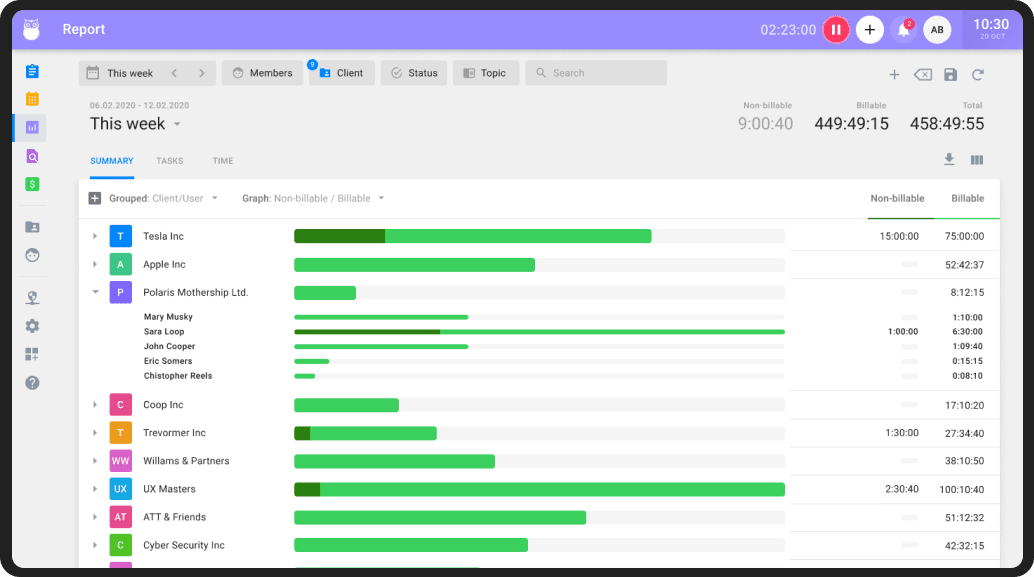The height and width of the screenshot is (577, 1034).
Task: Expand the UX Masters row
Action: (95, 489)
